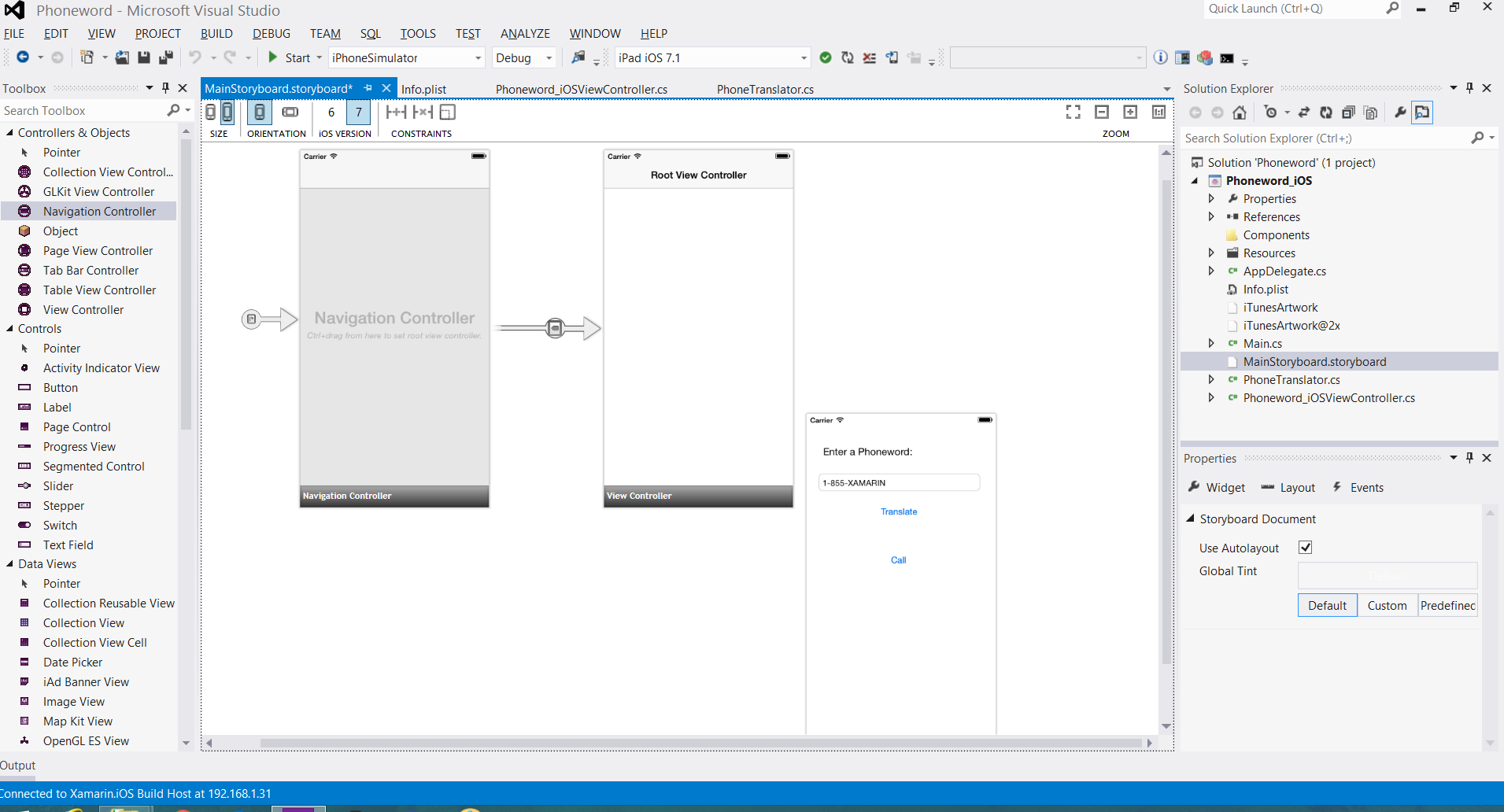Open the BUILD menu

[216, 34]
